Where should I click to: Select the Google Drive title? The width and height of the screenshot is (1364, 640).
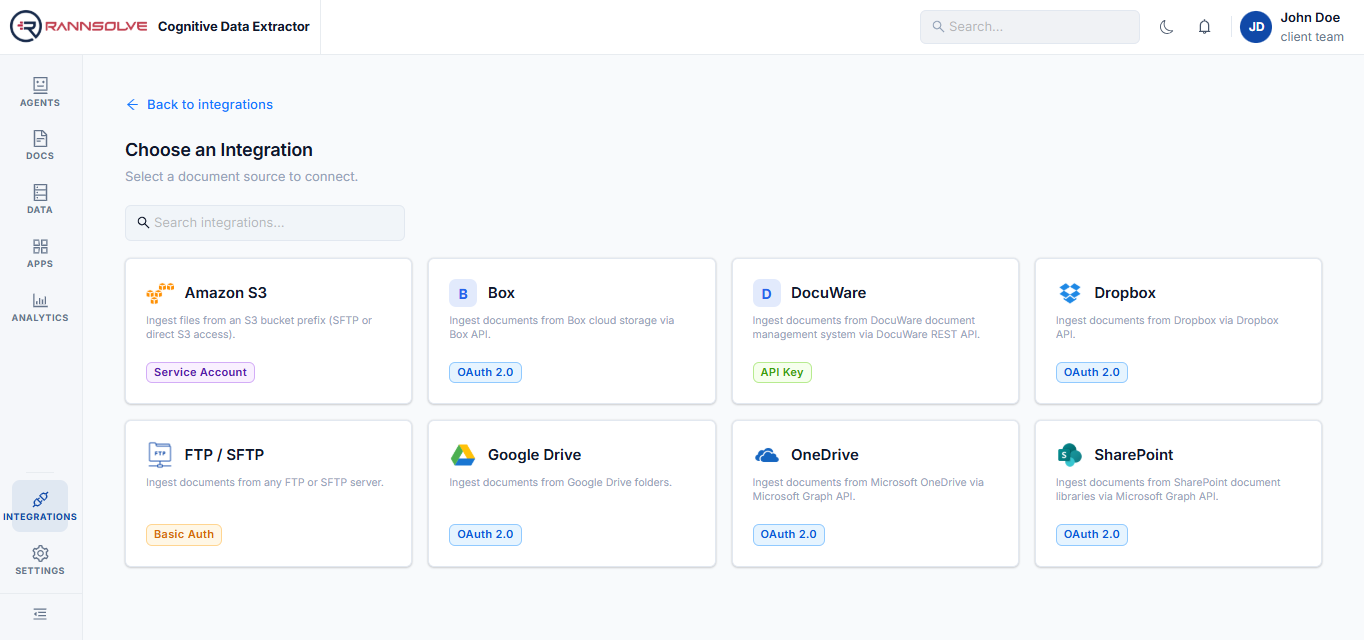[x=535, y=455]
